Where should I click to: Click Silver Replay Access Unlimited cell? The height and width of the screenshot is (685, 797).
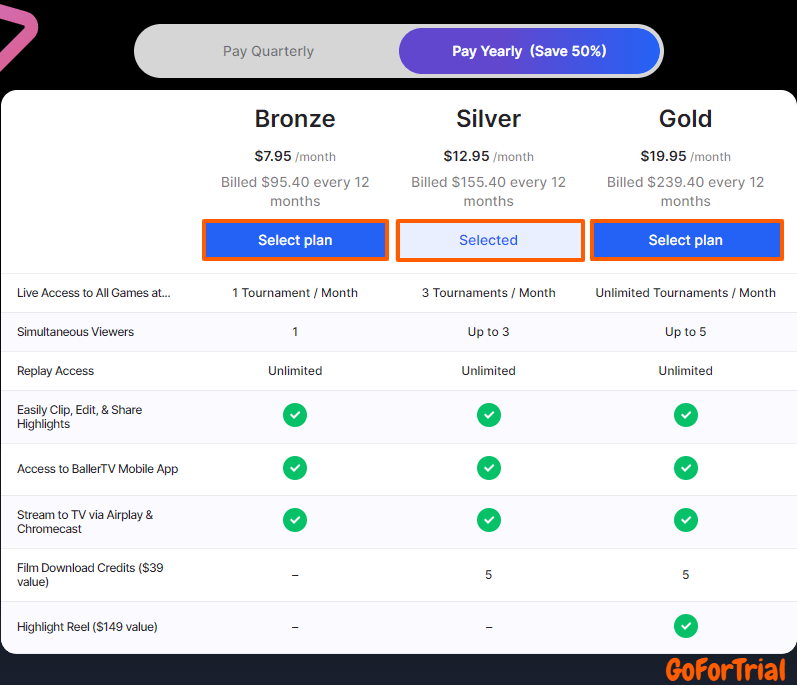488,371
